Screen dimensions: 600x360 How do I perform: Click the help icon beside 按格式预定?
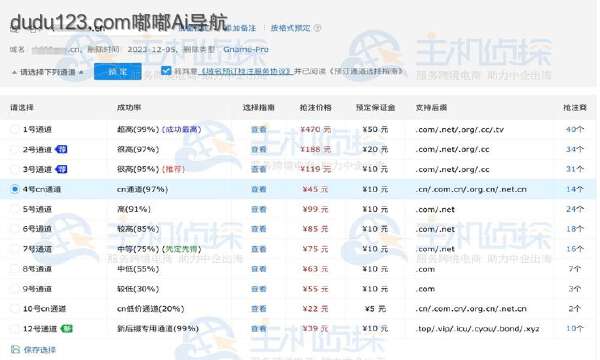pyautogui.click(x=318, y=28)
